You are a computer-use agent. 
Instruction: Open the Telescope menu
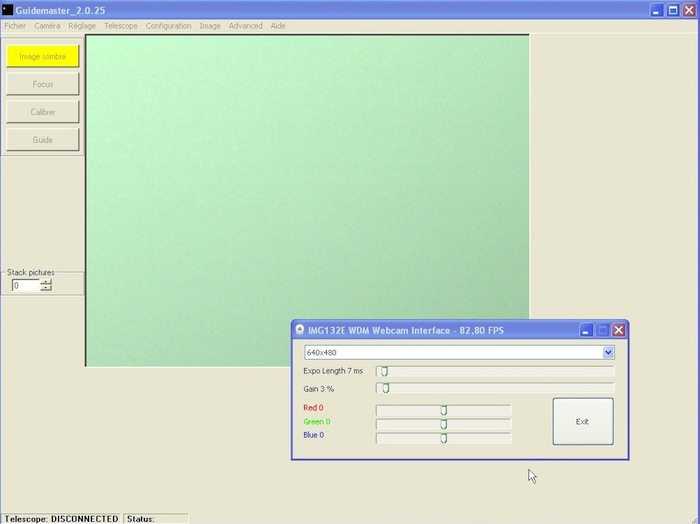(x=121, y=26)
